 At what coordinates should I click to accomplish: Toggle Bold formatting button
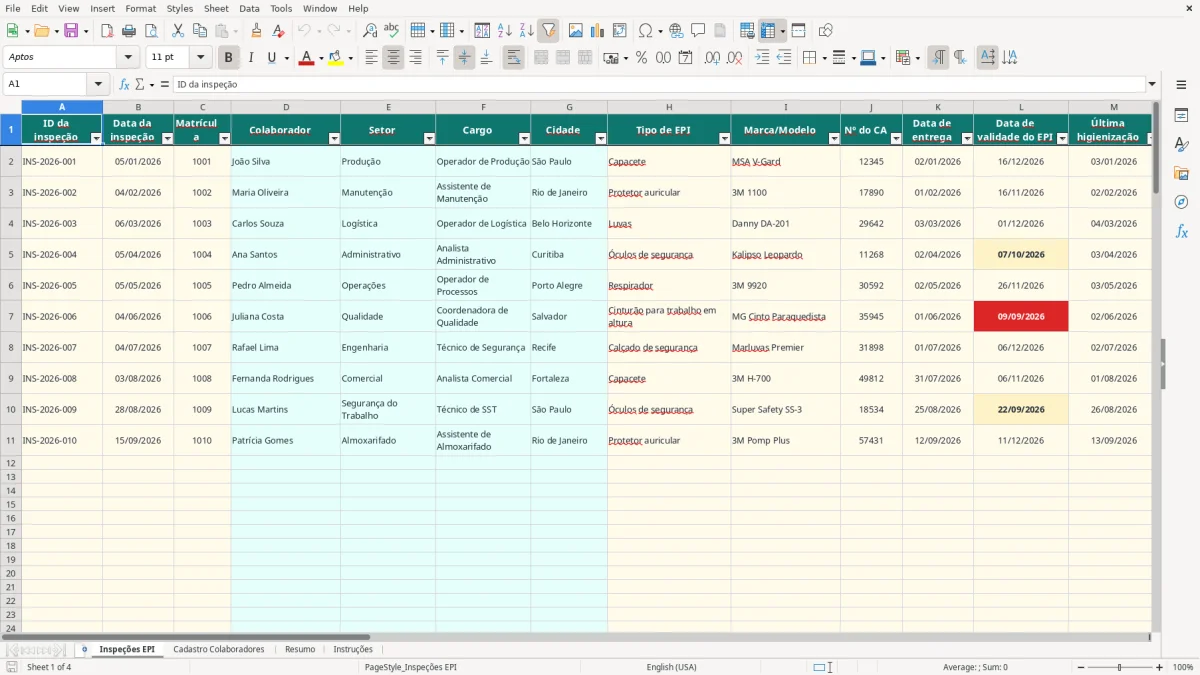click(229, 58)
